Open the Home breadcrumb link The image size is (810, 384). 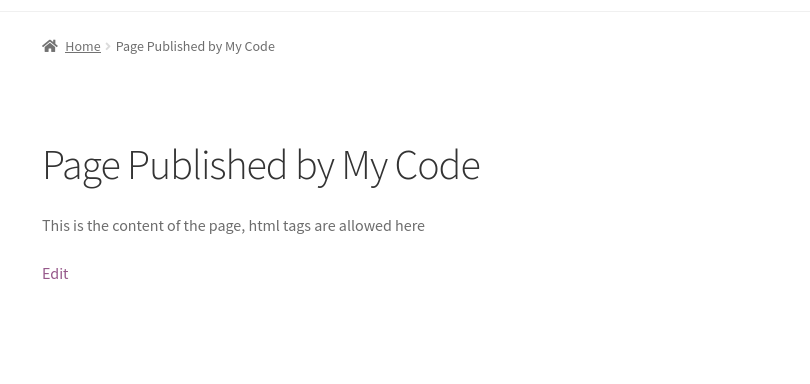click(x=83, y=47)
